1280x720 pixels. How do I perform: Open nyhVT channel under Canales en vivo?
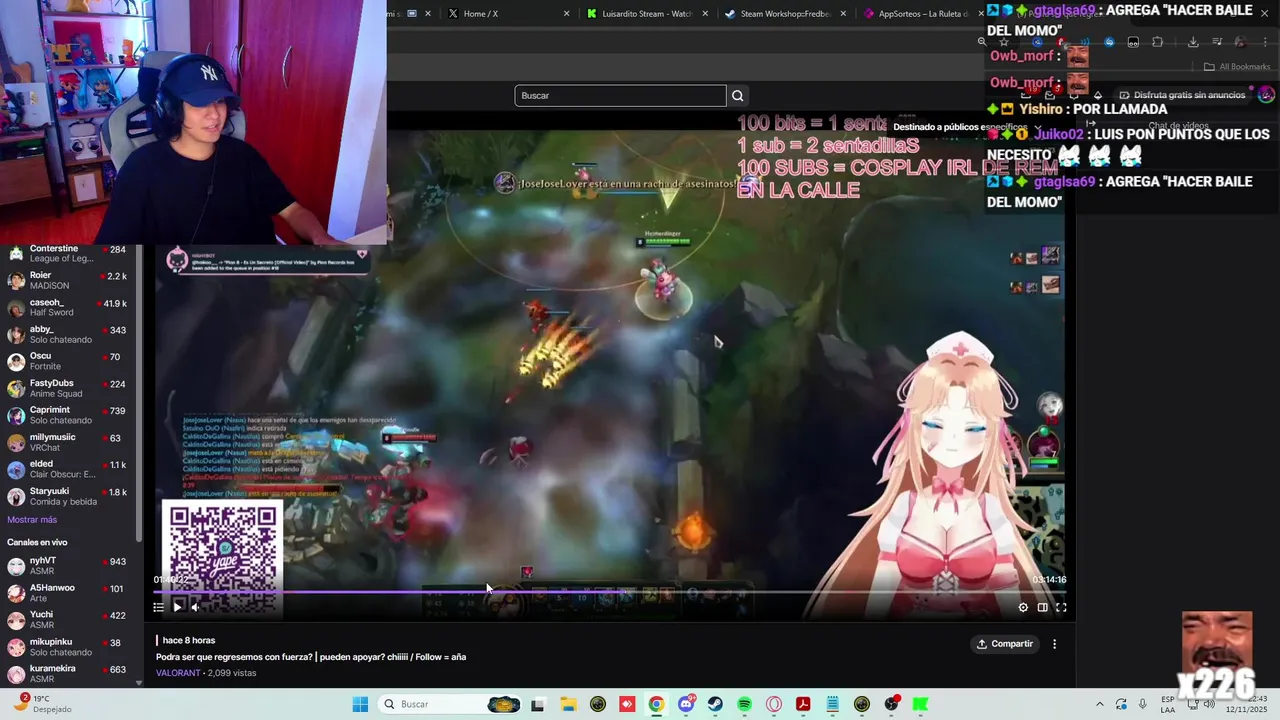pos(68,566)
